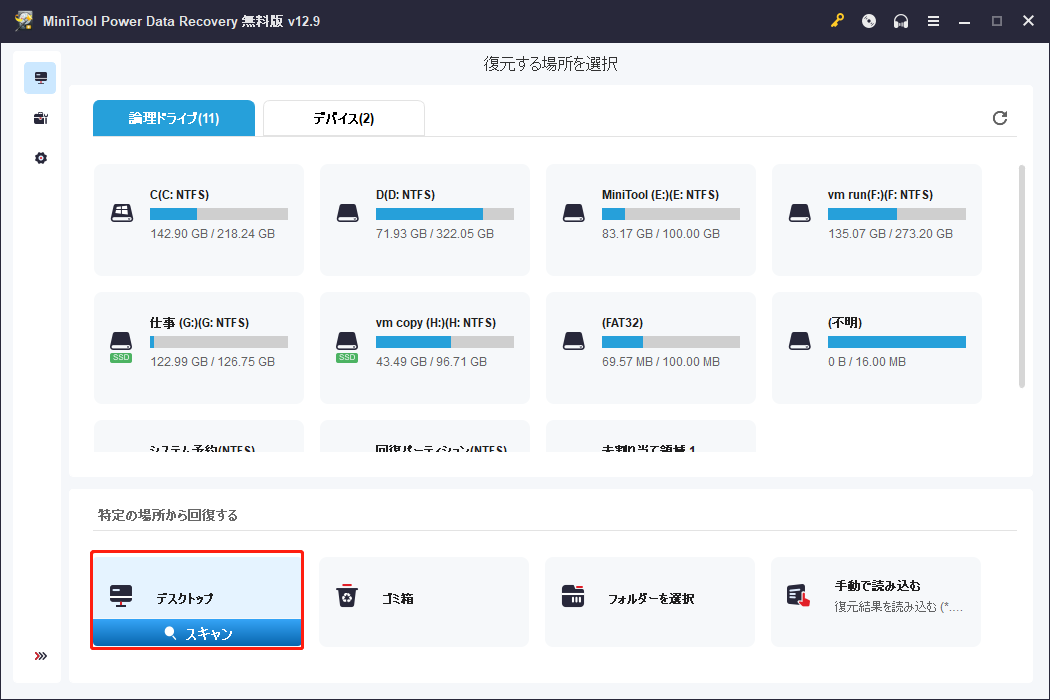
Task: Click MiniTool (E:)(E: NTFS) label
Action: 660,194
